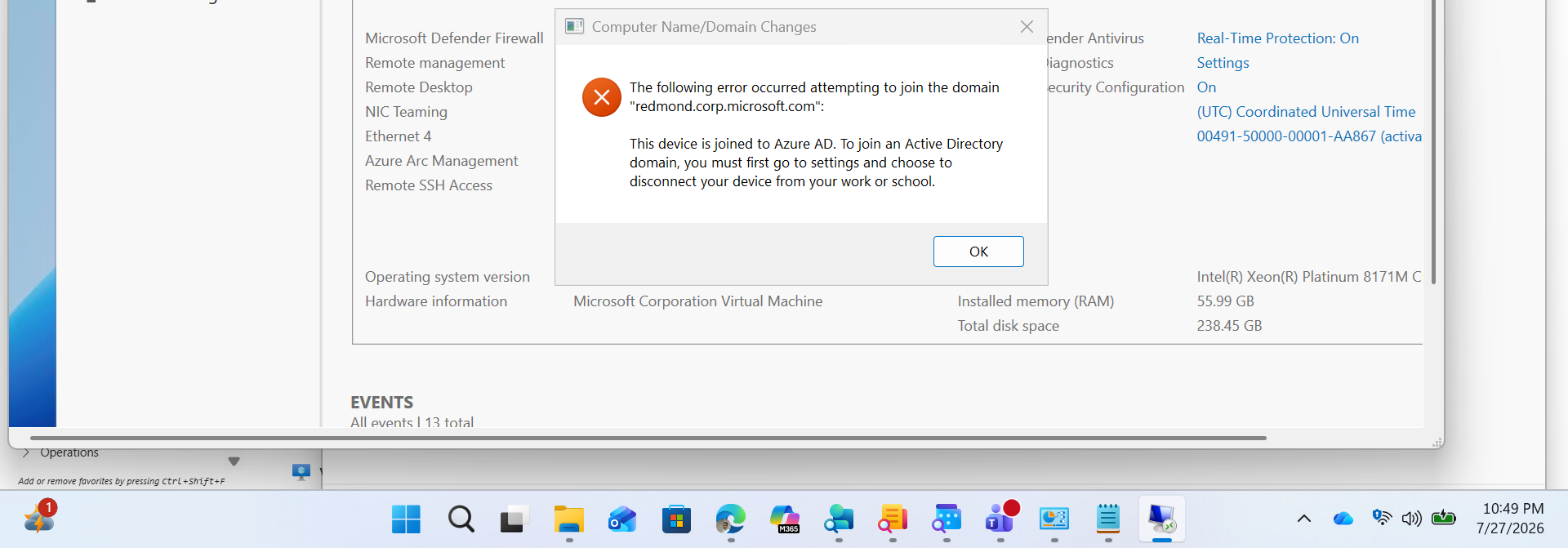
Task: Open Notepad from taskbar
Action: click(1108, 519)
